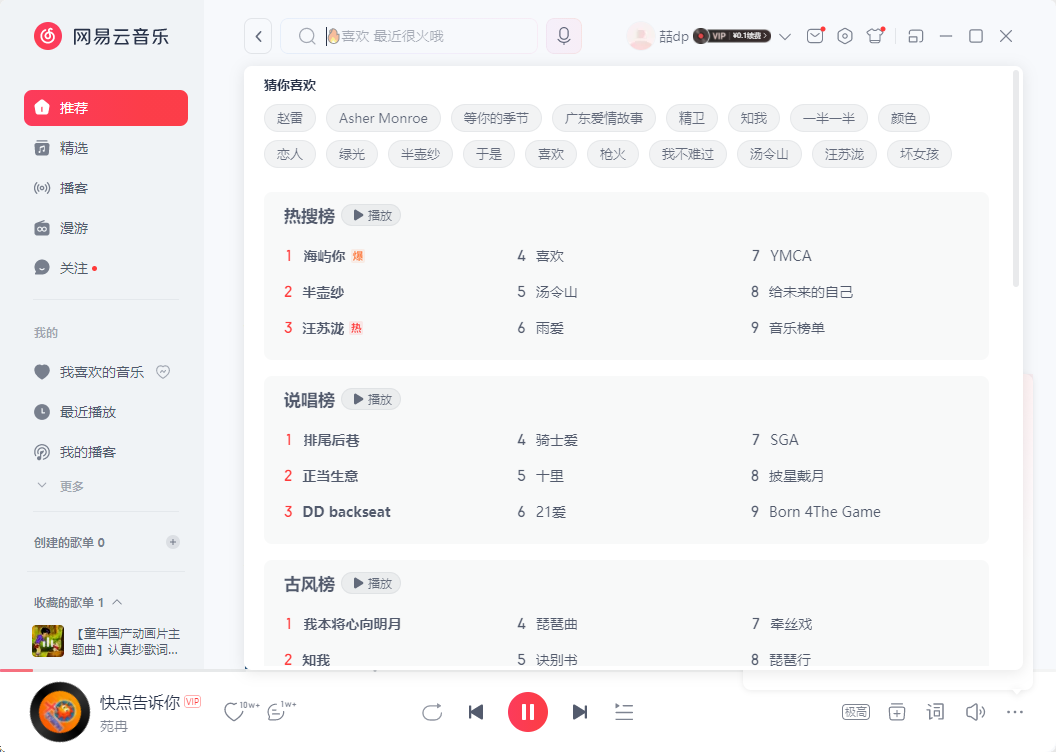Search hot item 海屿你
Viewport: 1056px width, 752px height.
(324, 256)
